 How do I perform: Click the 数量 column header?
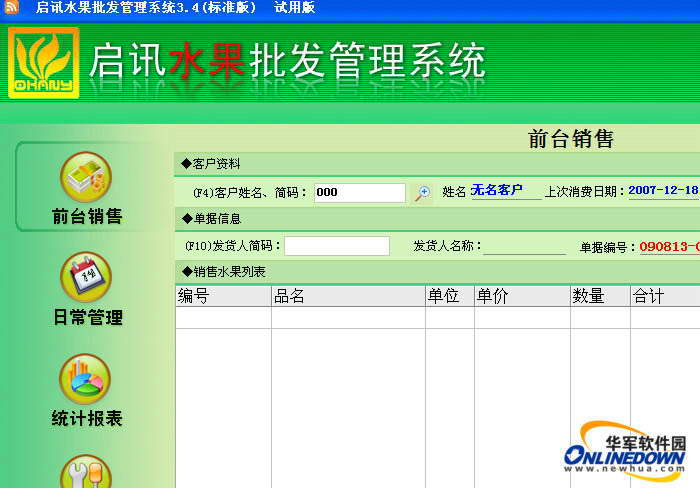click(600, 296)
